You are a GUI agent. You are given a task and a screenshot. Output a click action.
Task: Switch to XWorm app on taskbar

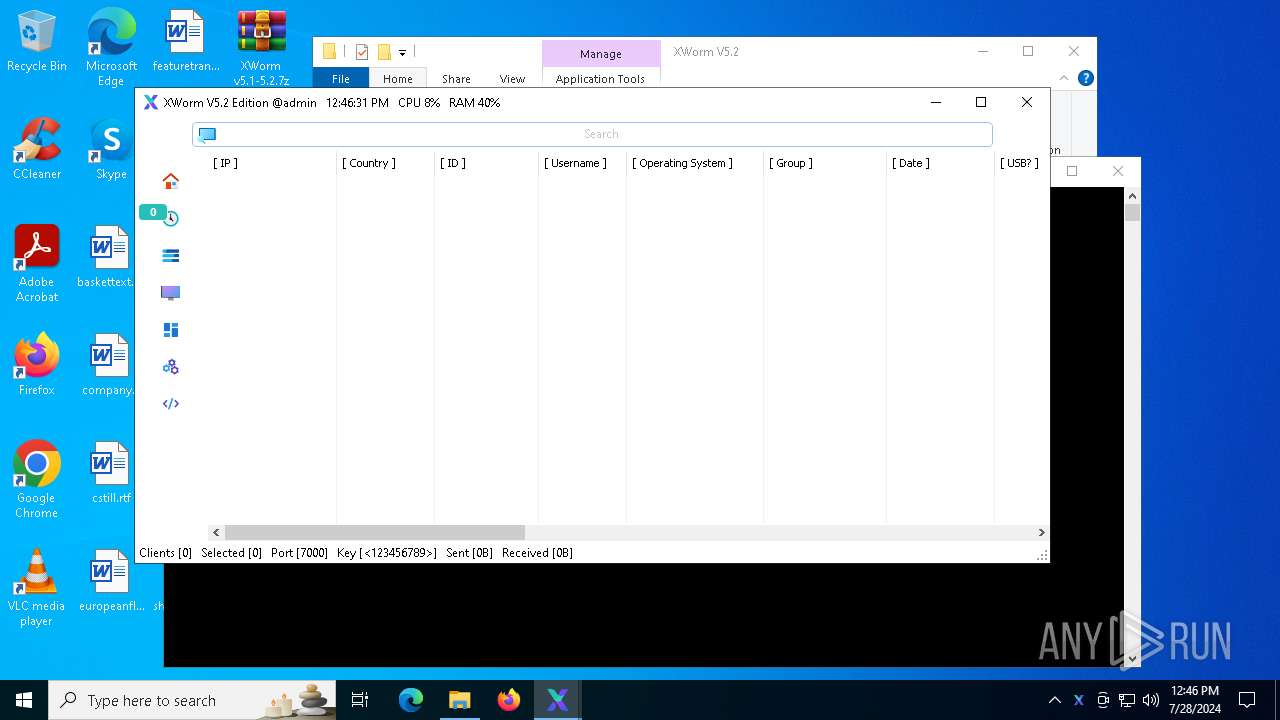point(557,700)
